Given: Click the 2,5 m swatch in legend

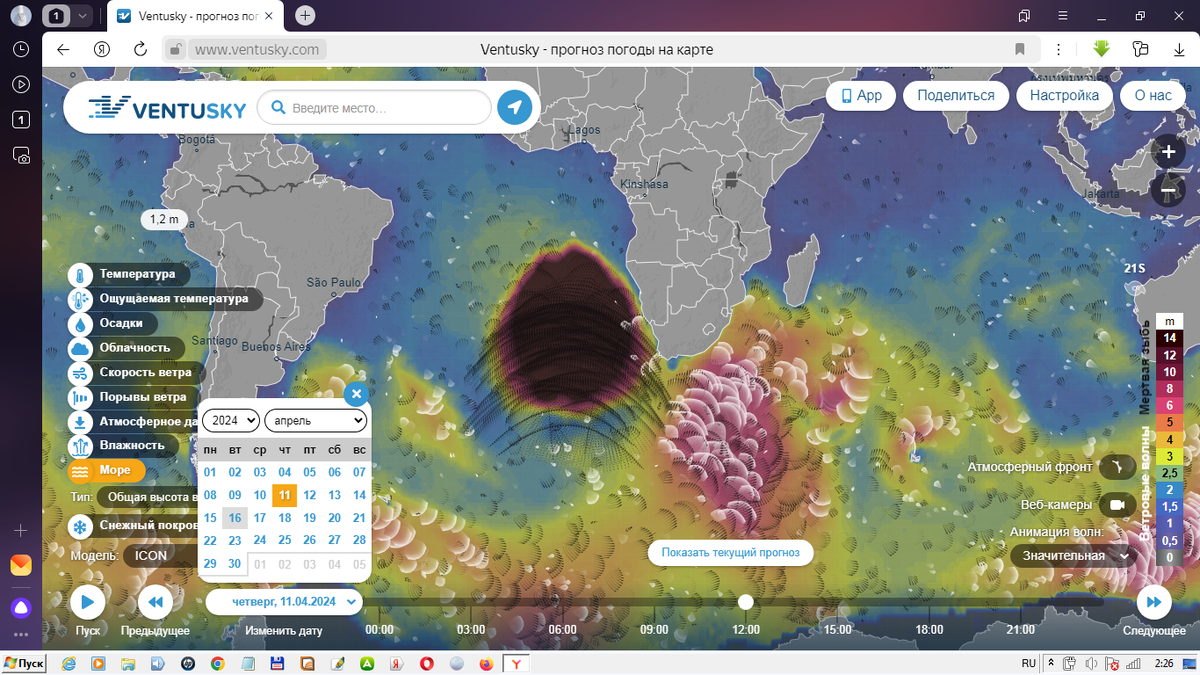Looking at the screenshot, I should click(1169, 473).
